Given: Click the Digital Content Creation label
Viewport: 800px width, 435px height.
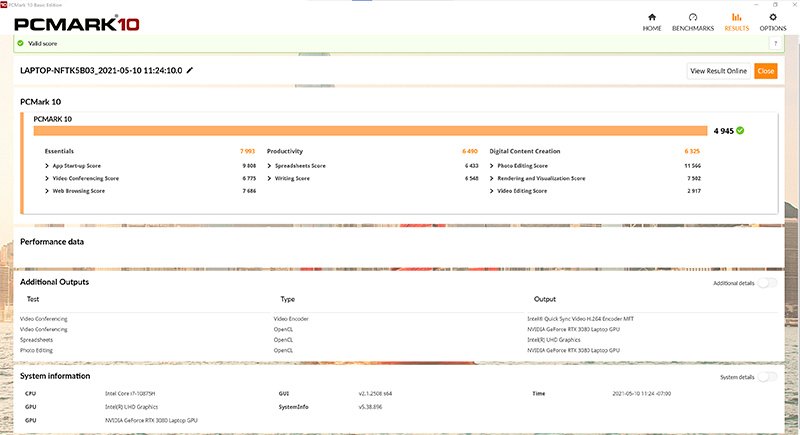Looking at the screenshot, I should point(524,151).
